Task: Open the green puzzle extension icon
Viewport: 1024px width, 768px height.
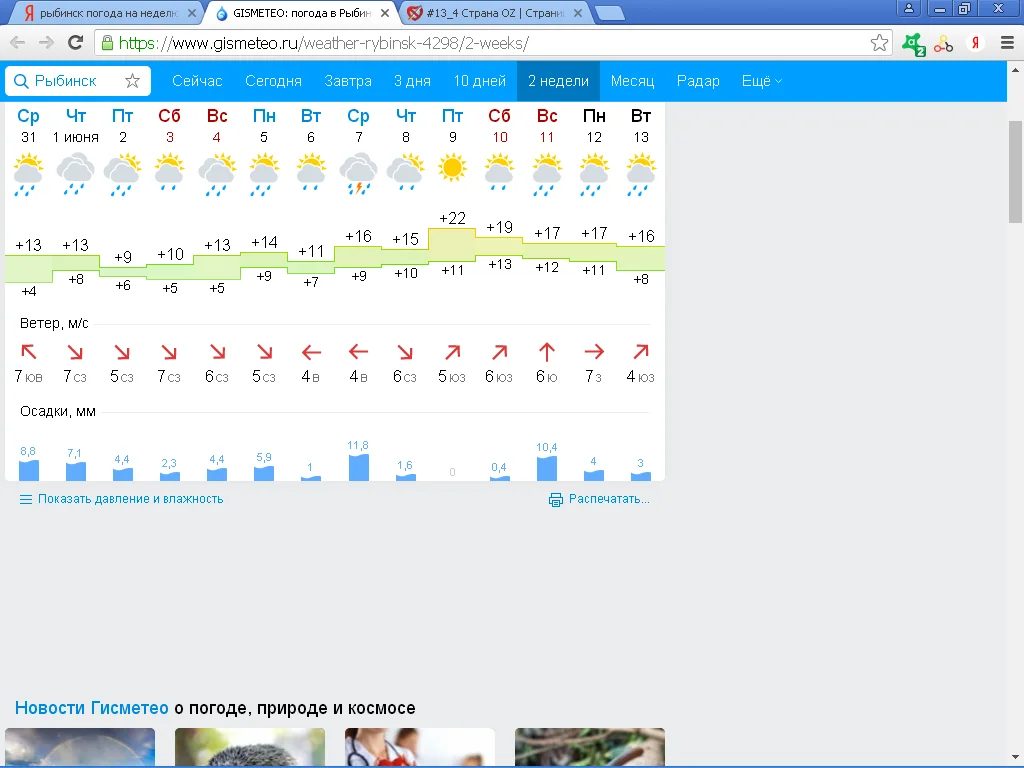Action: [x=914, y=44]
